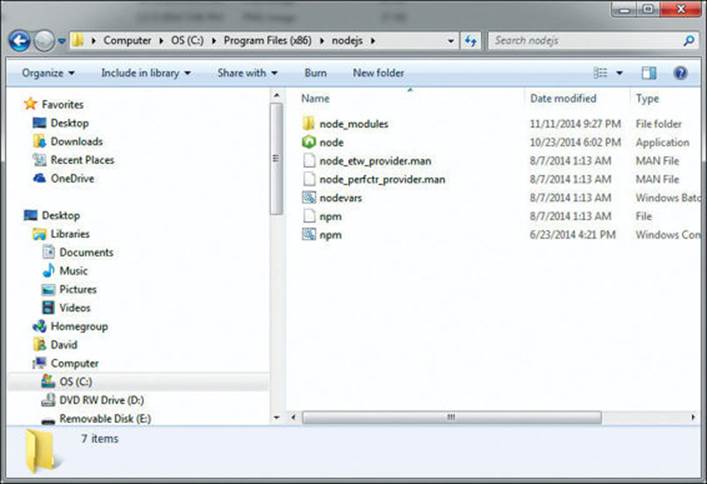Click the node_etw_provider.man file name
This screenshot has height=484, width=707.
375,161
